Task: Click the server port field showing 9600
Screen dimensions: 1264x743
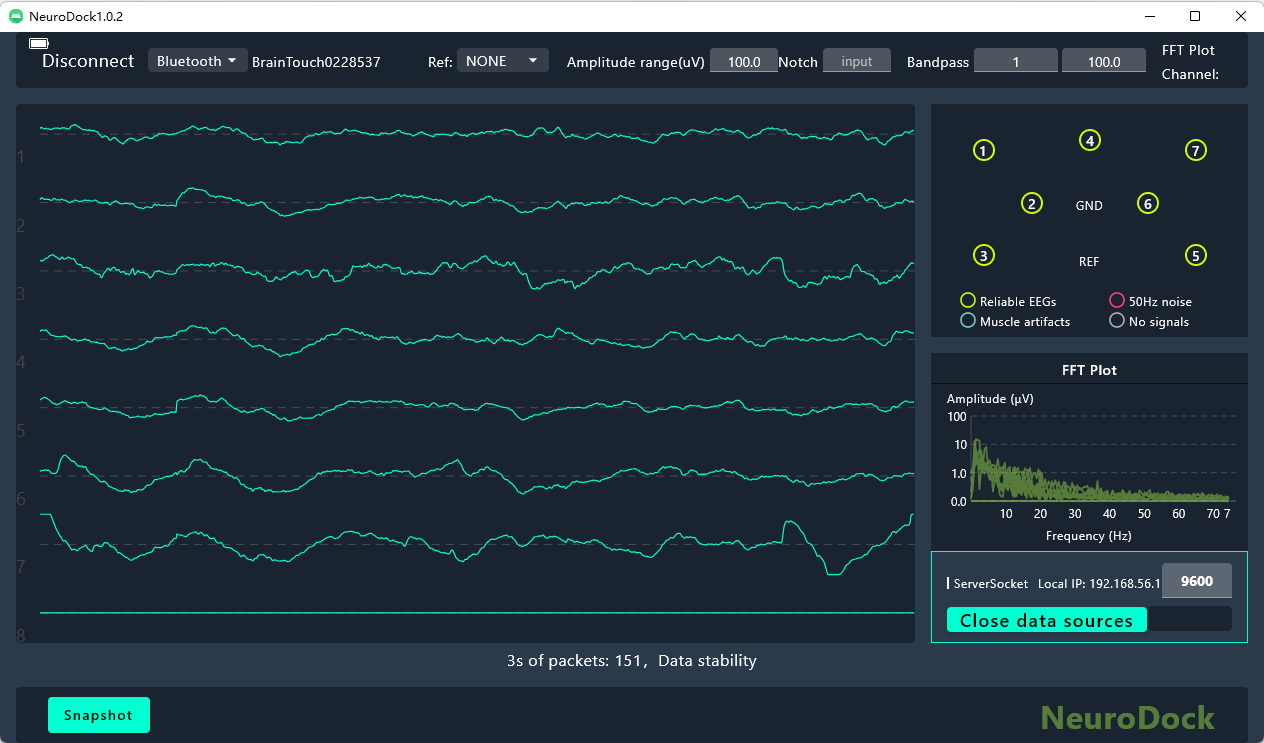Action: [1197, 581]
